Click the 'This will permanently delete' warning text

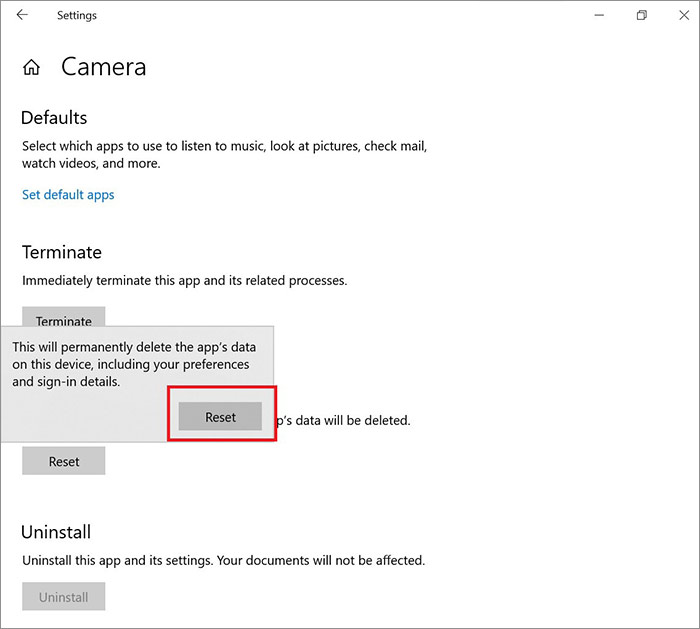134,364
